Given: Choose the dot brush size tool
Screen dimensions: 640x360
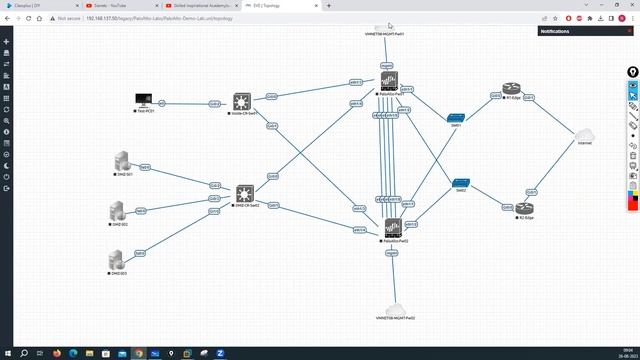Looking at the screenshot, I should click(633, 136).
